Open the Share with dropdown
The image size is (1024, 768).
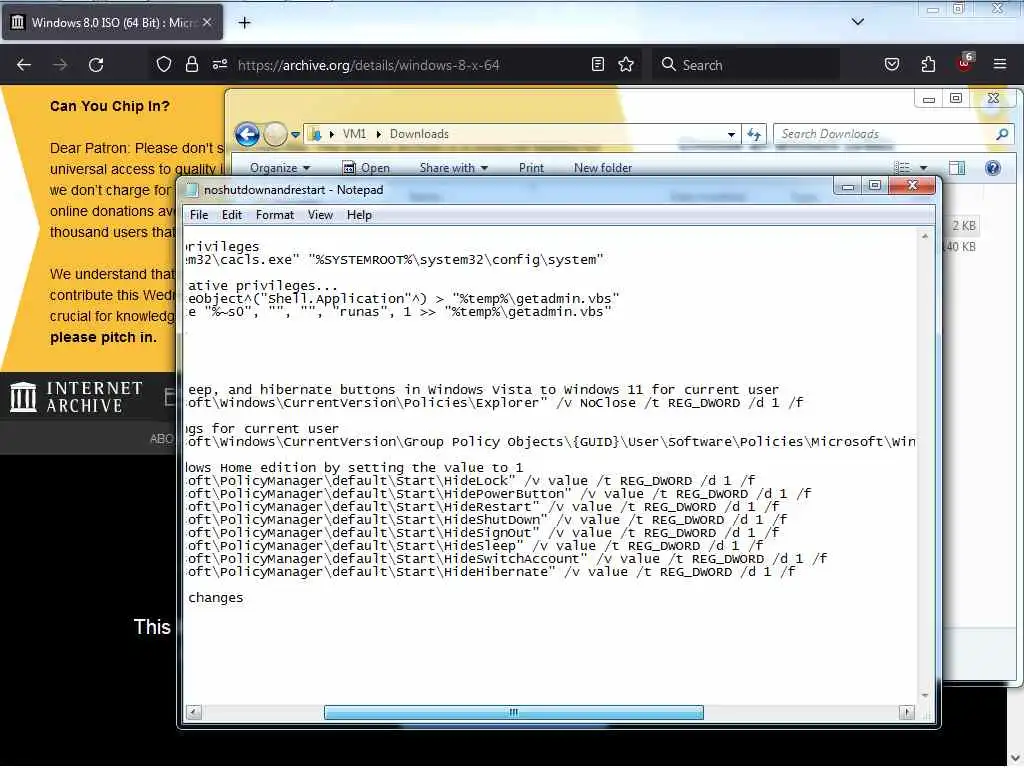pyautogui.click(x=454, y=168)
